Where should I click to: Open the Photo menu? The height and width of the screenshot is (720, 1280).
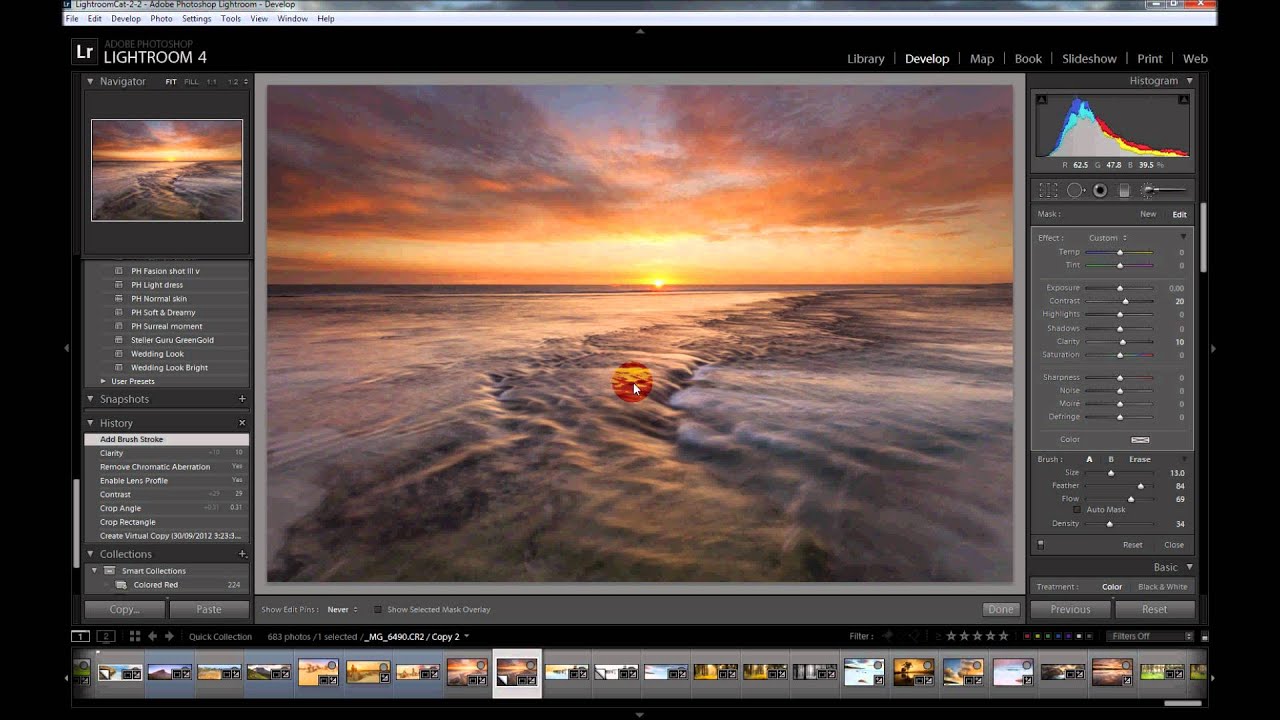point(160,19)
